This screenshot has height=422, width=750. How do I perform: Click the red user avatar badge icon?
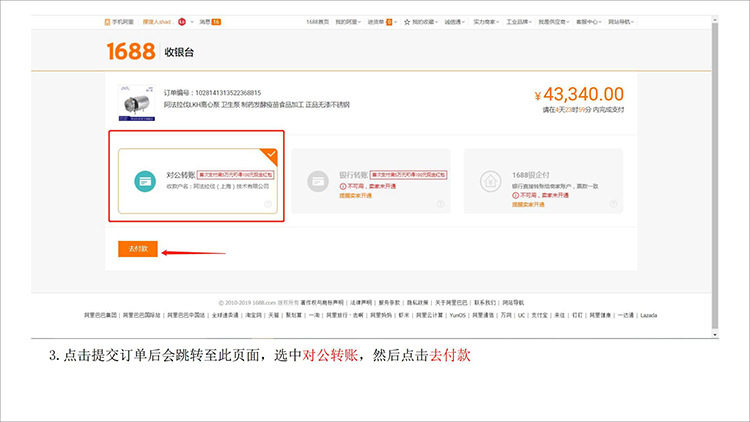182,22
